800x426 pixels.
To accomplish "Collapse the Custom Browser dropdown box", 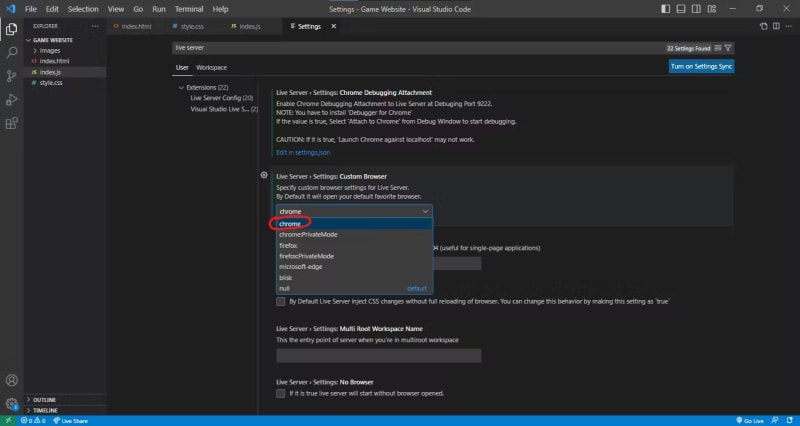I will click(354, 211).
